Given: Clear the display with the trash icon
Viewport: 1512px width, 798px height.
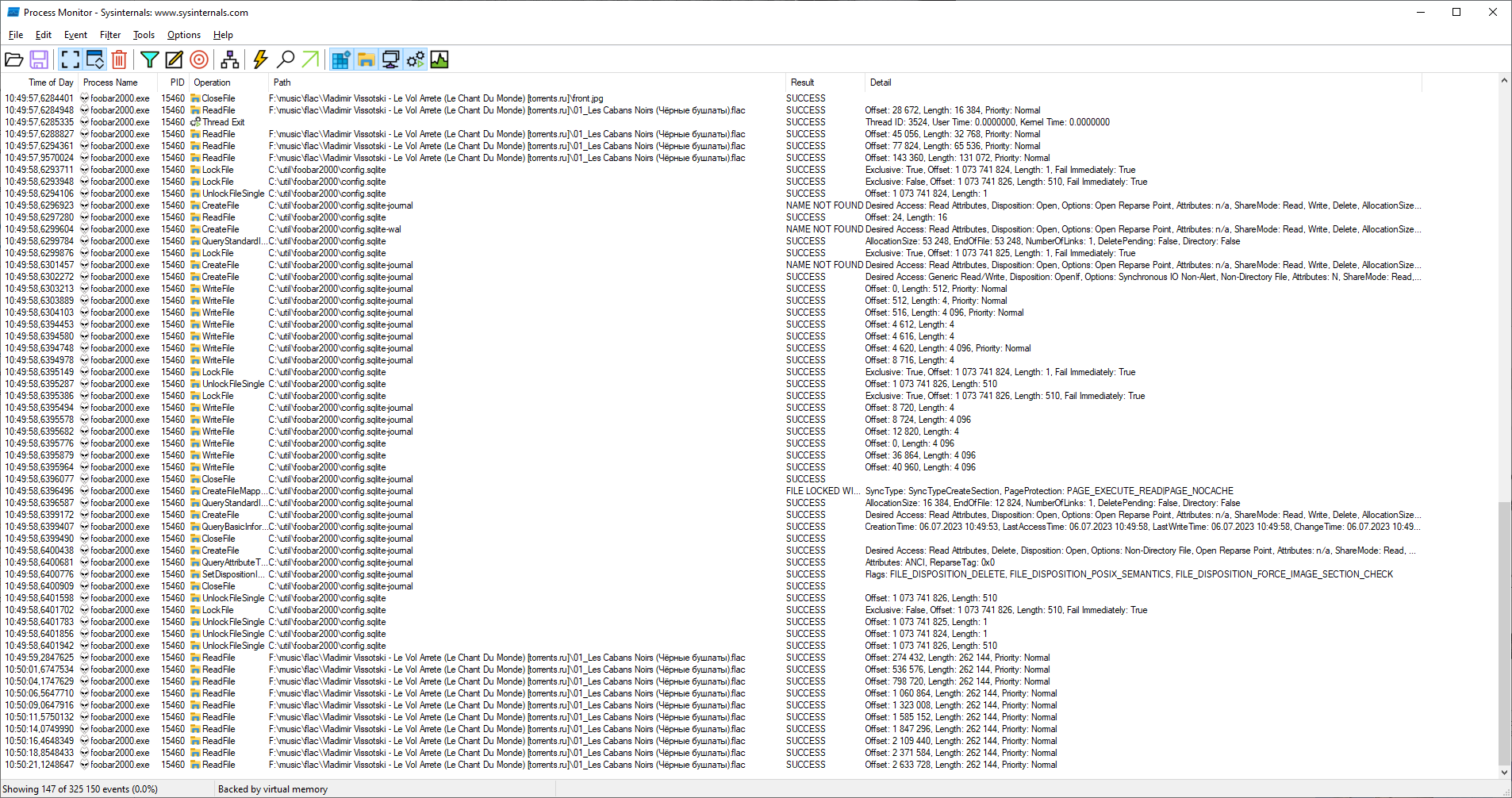Looking at the screenshot, I should click(119, 59).
